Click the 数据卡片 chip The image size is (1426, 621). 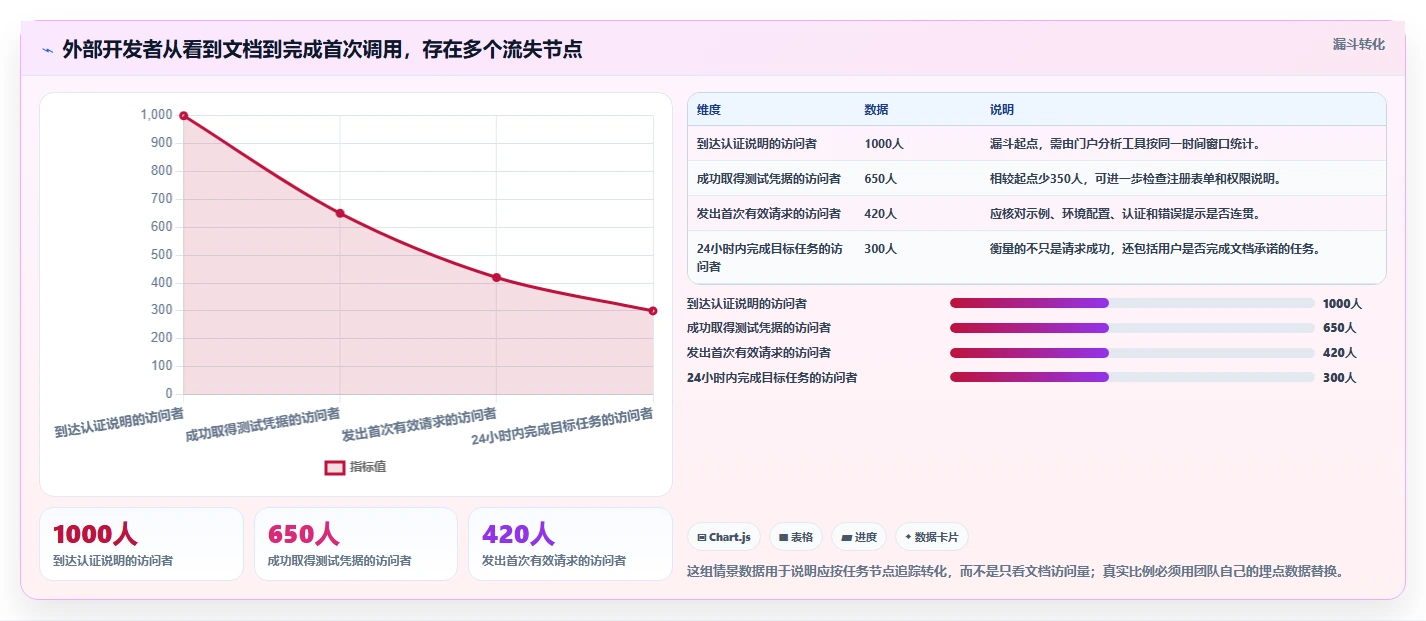[x=931, y=537]
